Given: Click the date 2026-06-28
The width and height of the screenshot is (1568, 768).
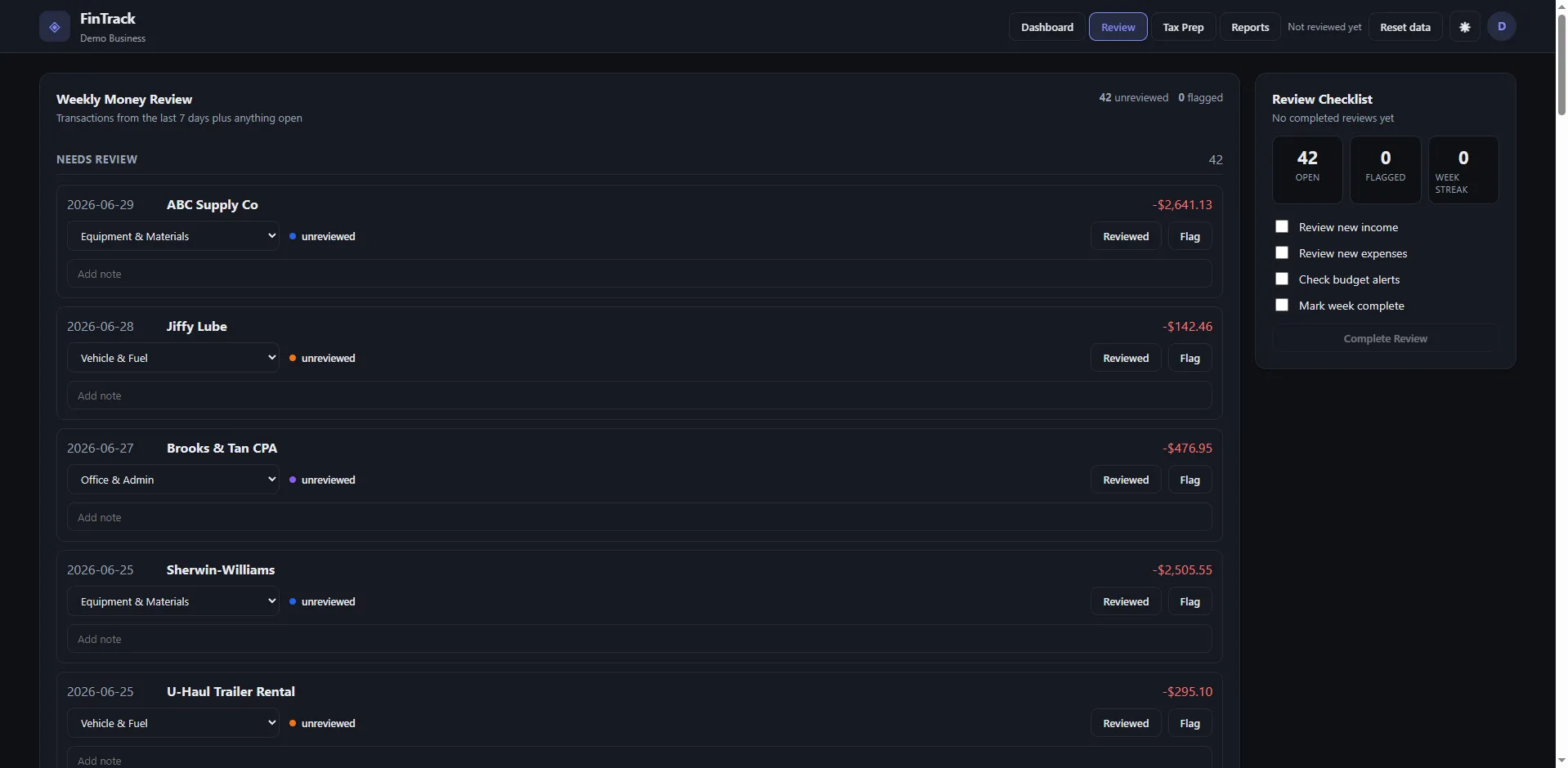Looking at the screenshot, I should (x=100, y=326).
